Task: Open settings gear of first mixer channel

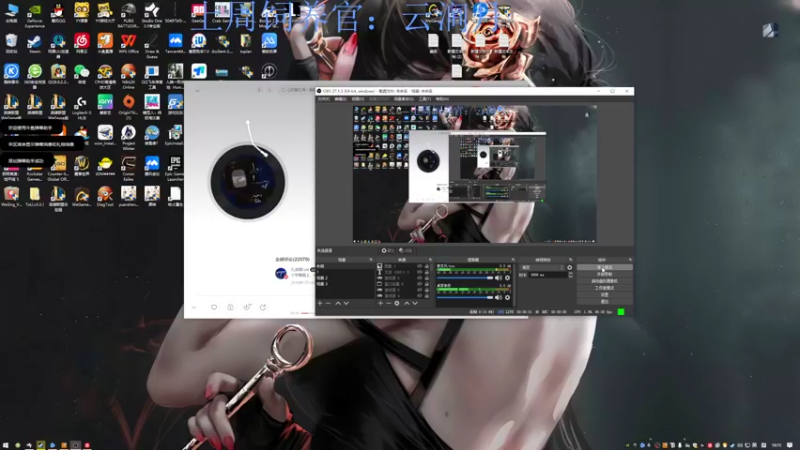Action: 507,278
